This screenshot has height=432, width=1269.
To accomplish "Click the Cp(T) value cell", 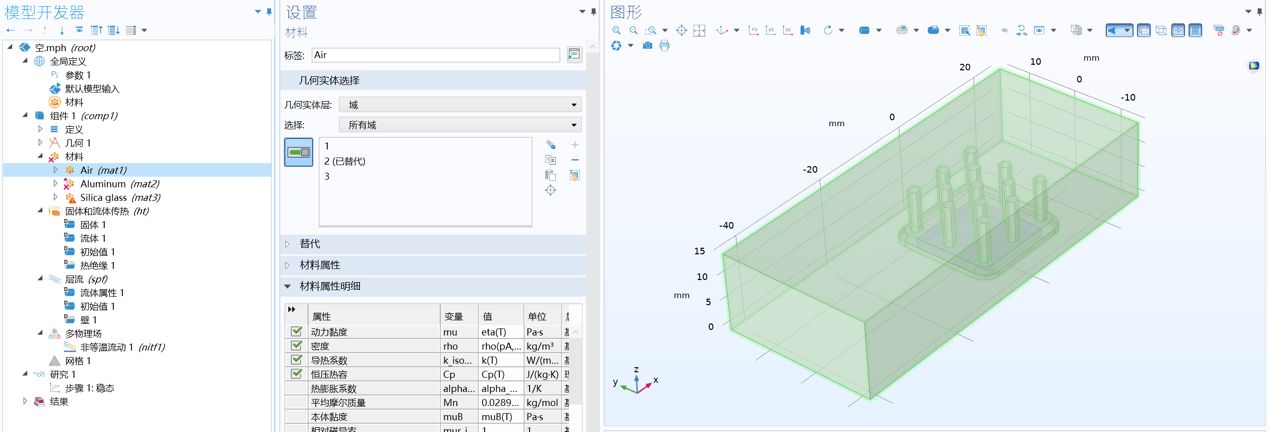I will [500, 373].
